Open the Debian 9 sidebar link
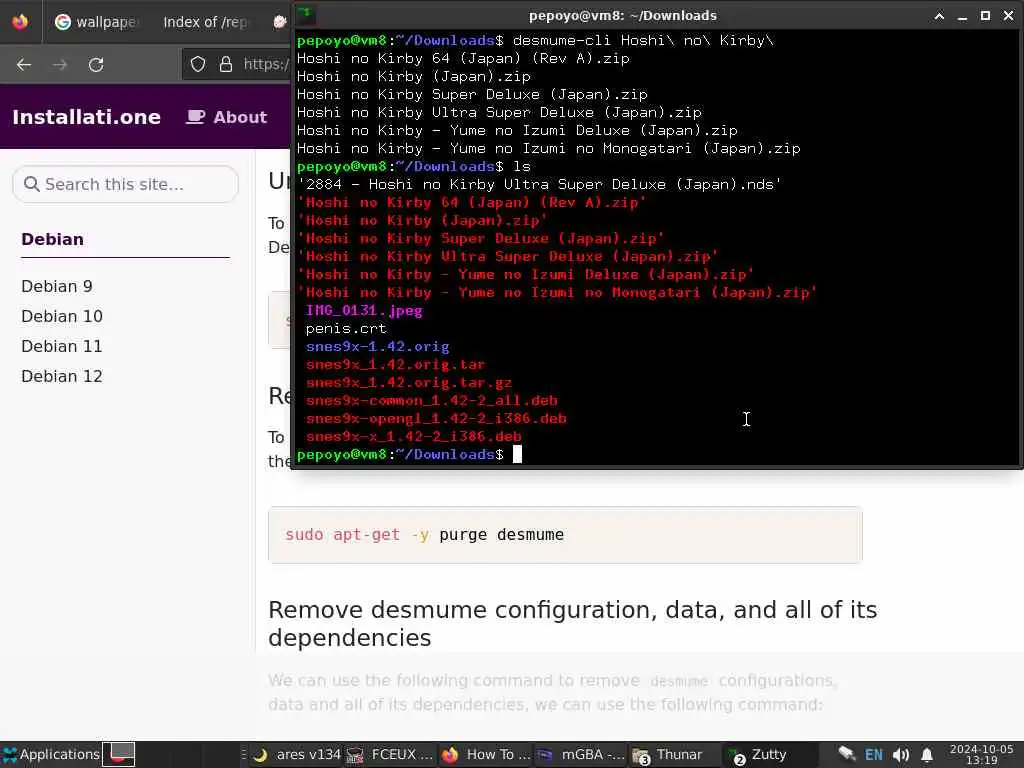 coord(57,286)
